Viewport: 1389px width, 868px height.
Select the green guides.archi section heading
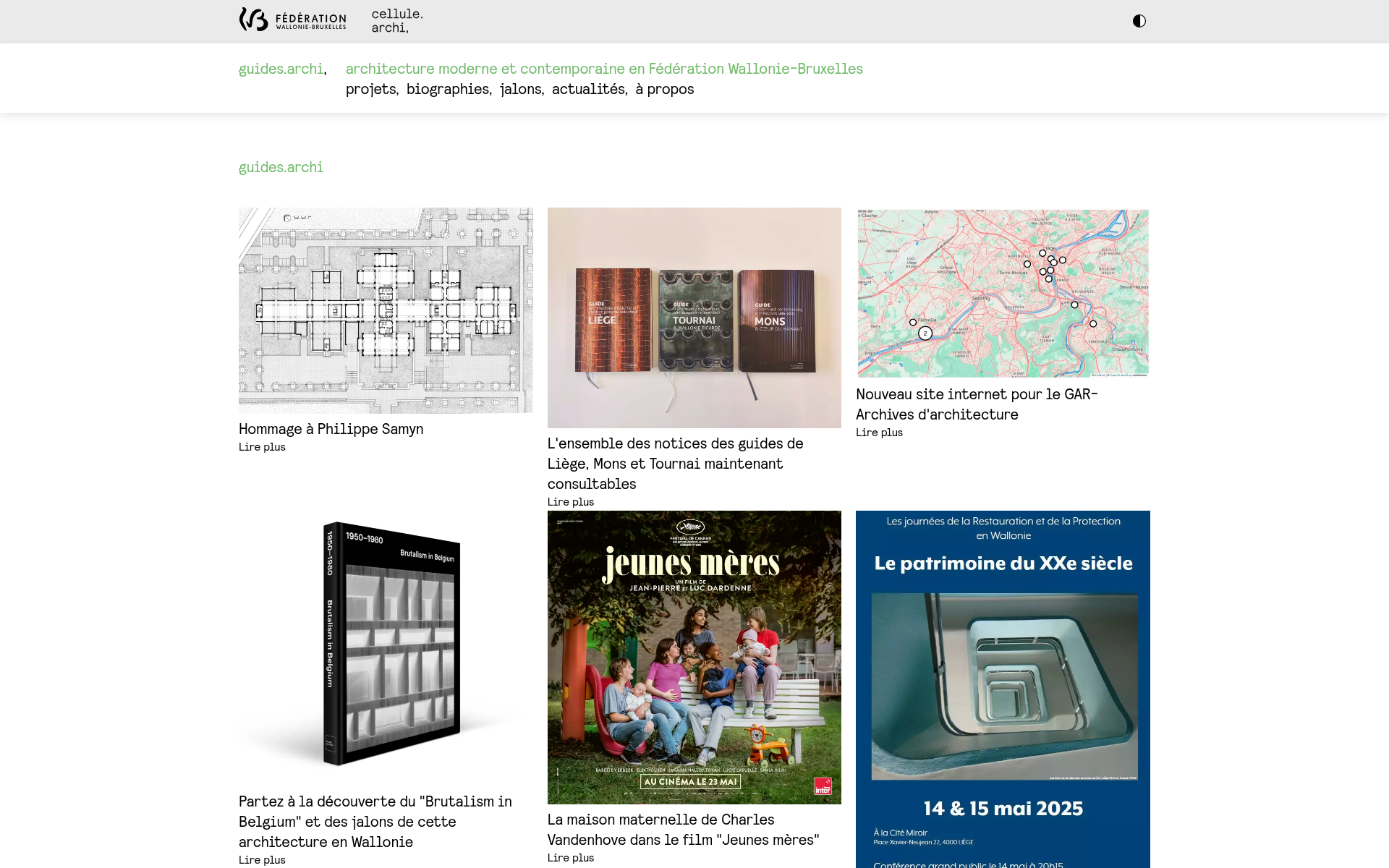pyautogui.click(x=281, y=167)
